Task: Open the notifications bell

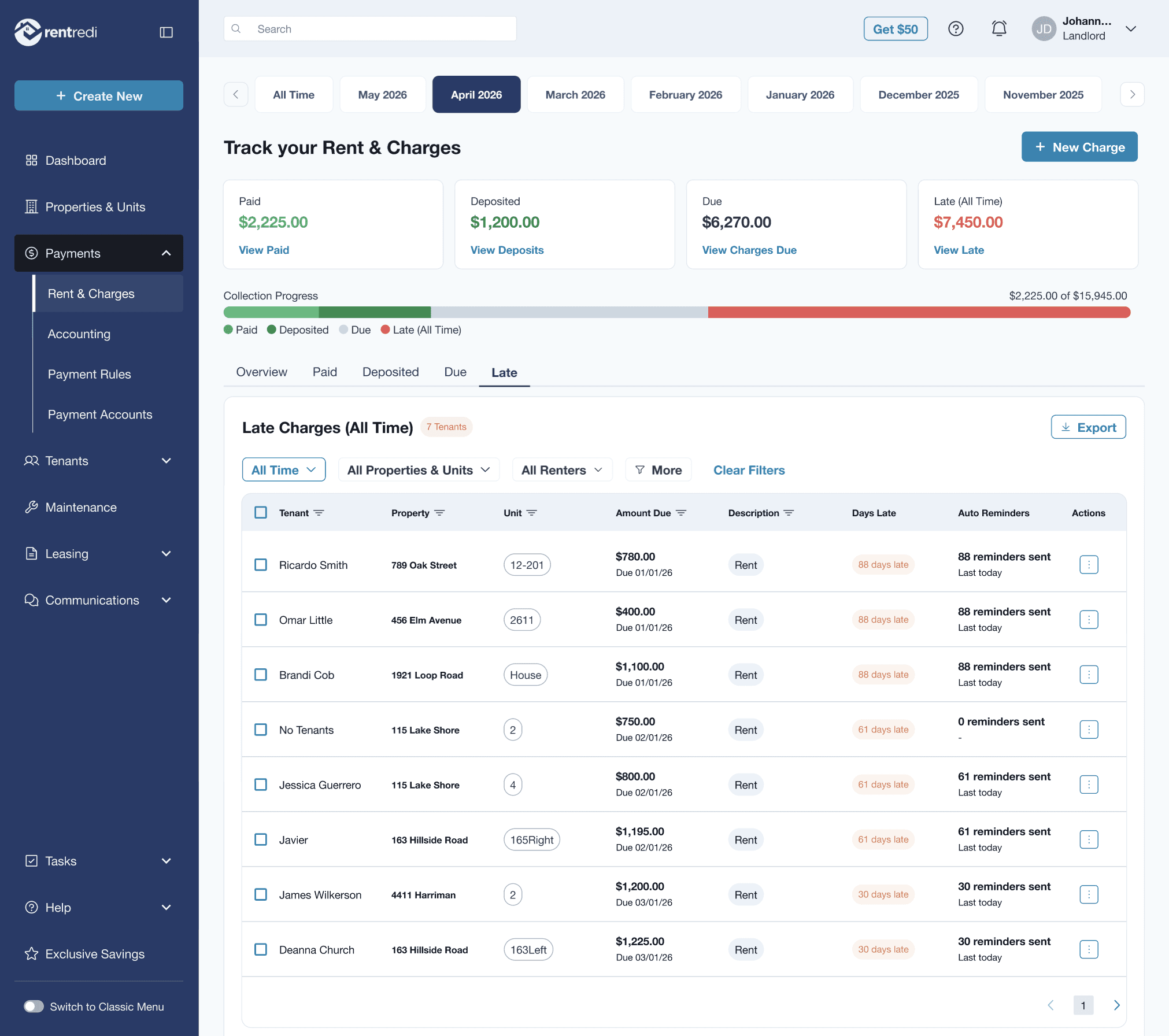Action: tap(998, 28)
